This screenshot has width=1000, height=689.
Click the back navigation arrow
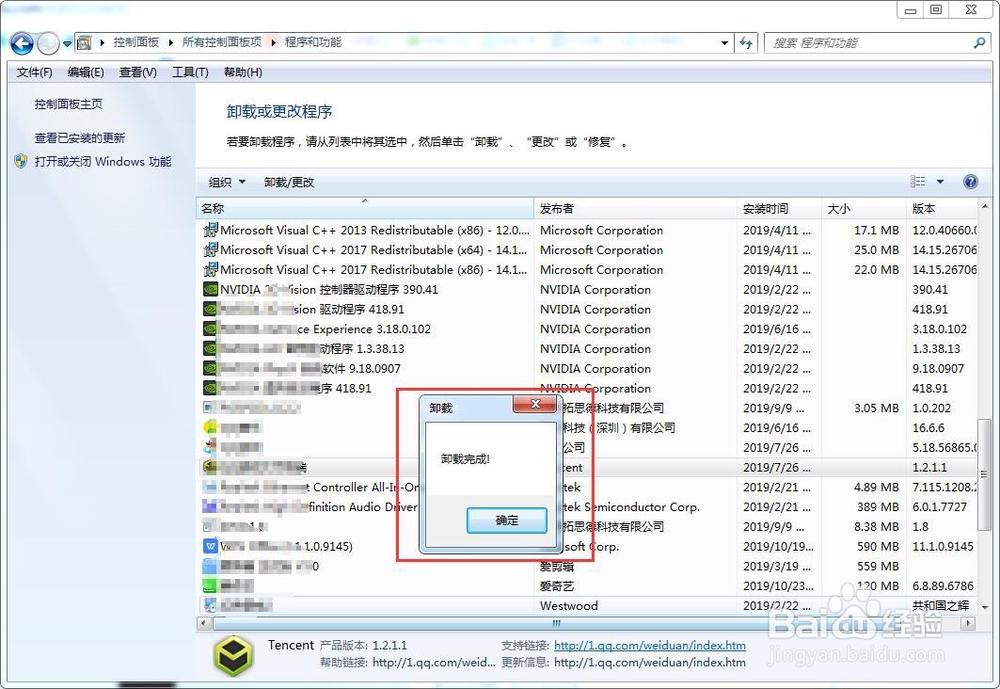tap(21, 43)
